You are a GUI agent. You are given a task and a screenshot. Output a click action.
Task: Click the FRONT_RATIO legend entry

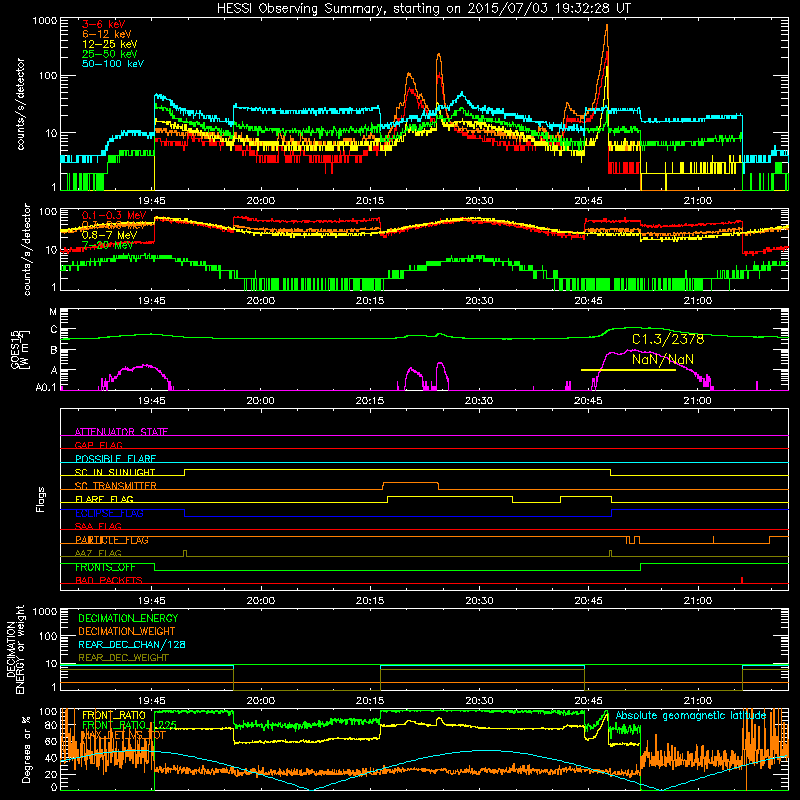click(x=114, y=715)
